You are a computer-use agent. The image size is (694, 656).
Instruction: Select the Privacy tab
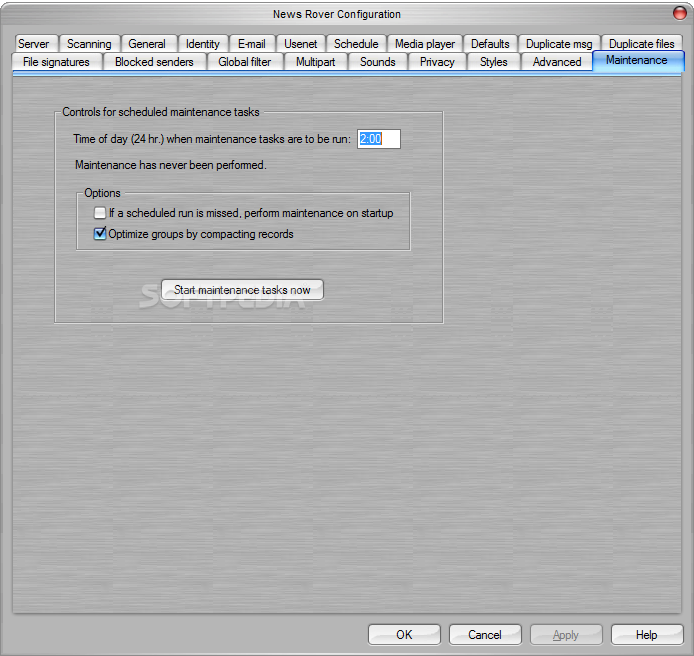click(x=437, y=62)
